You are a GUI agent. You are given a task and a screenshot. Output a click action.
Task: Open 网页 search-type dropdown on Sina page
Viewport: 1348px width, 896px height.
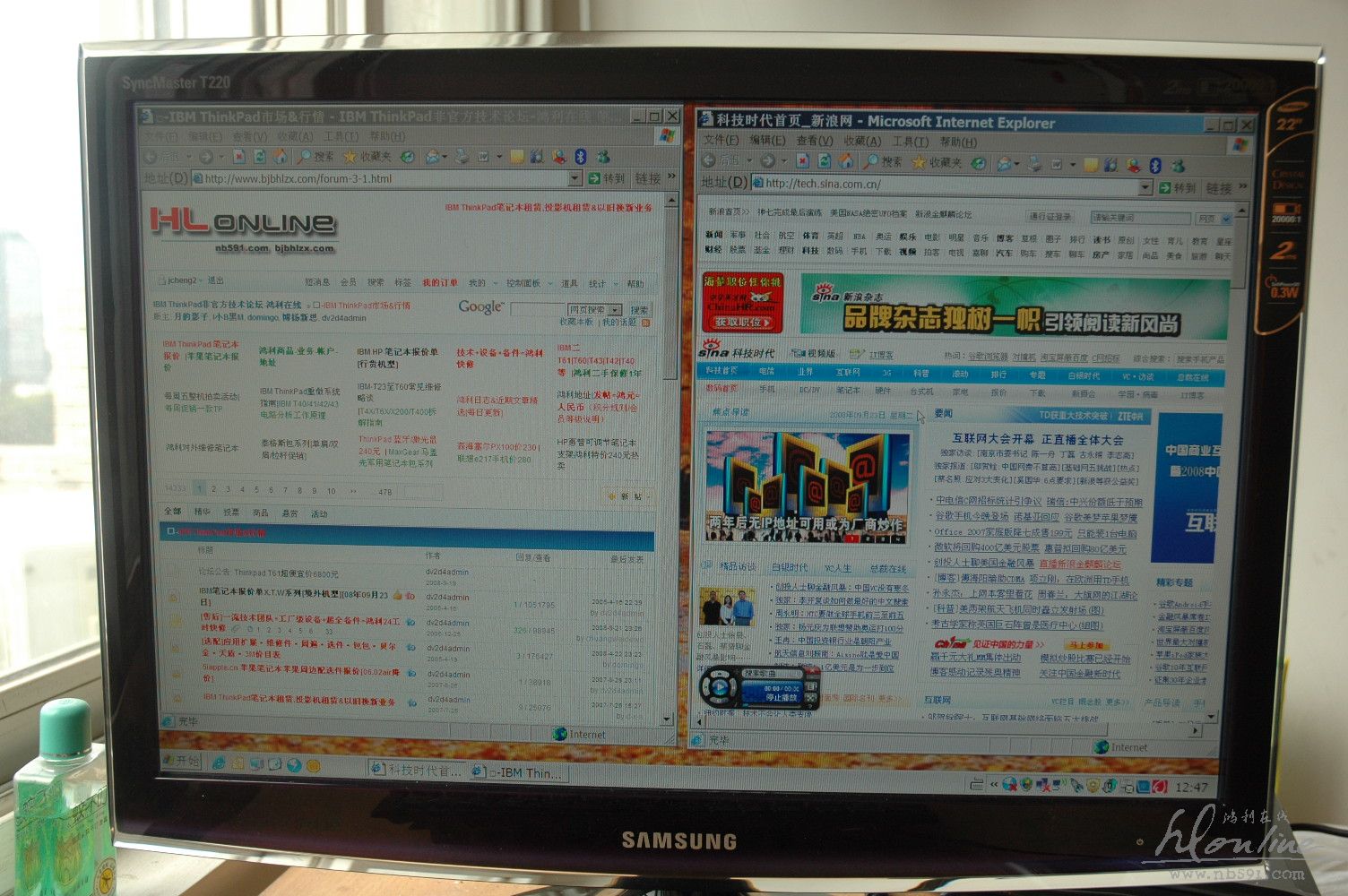pos(1226,219)
